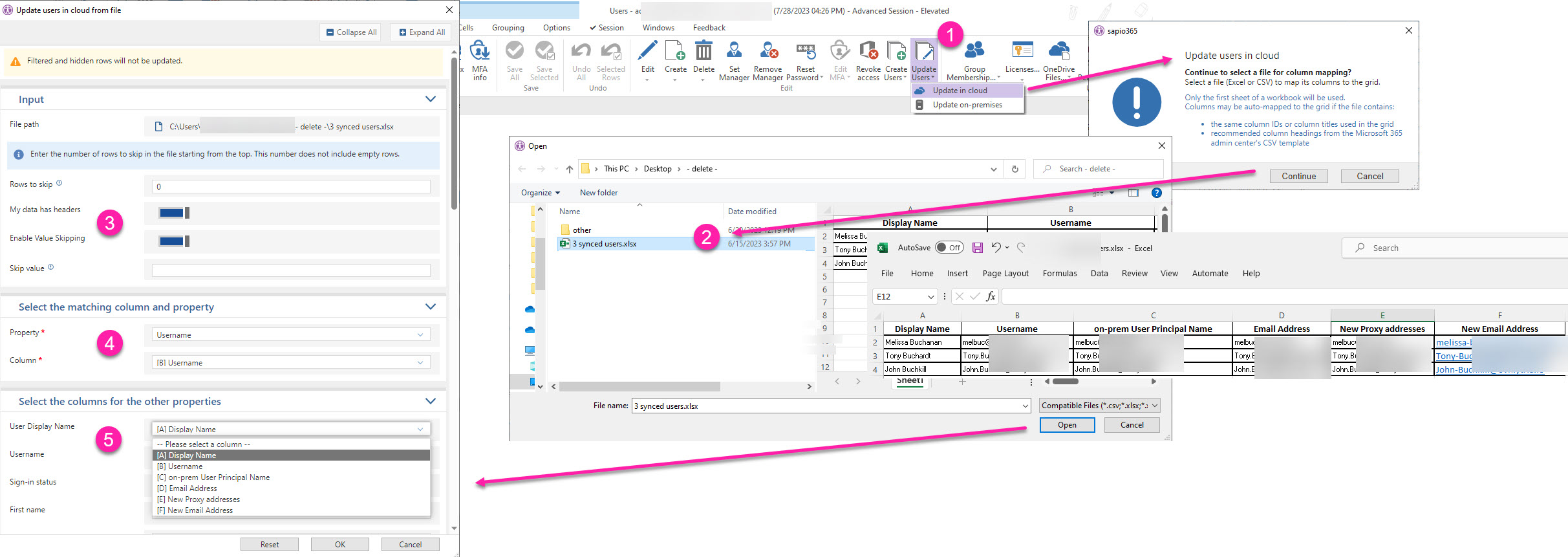Image resolution: width=1568 pixels, height=557 pixels.
Task: Turn on the Excel AutoSave toggle
Action: coord(949,248)
